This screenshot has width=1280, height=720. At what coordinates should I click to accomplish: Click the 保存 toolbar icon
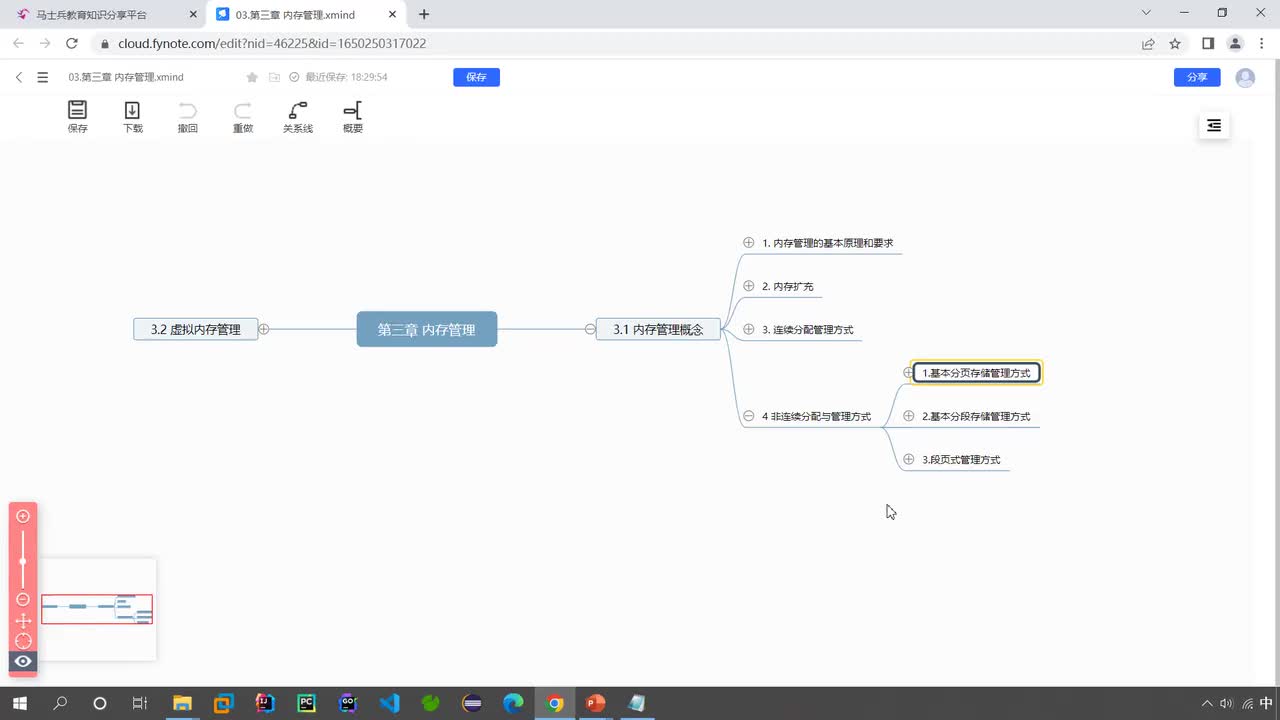click(77, 116)
